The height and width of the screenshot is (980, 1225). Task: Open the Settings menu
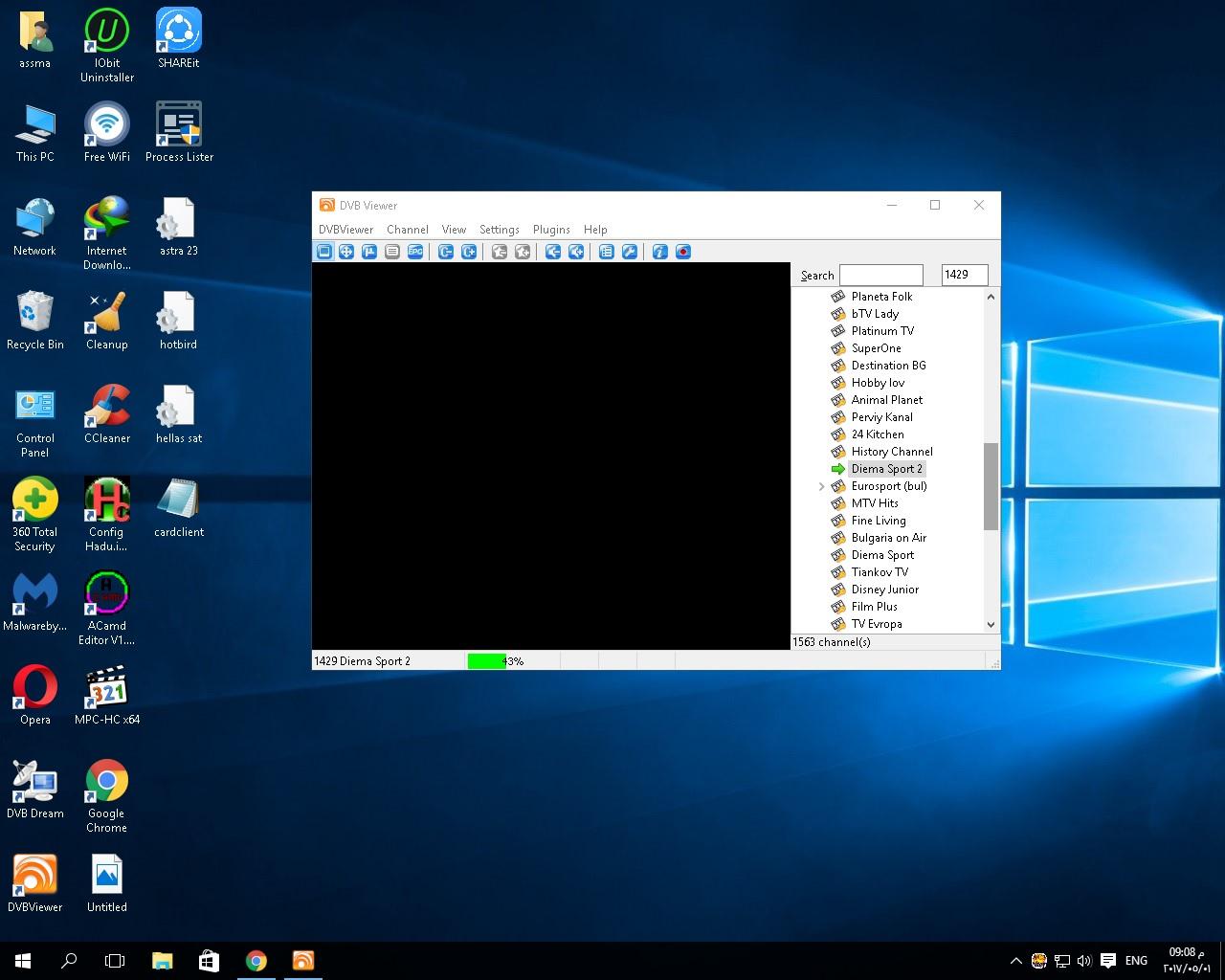[x=499, y=230]
